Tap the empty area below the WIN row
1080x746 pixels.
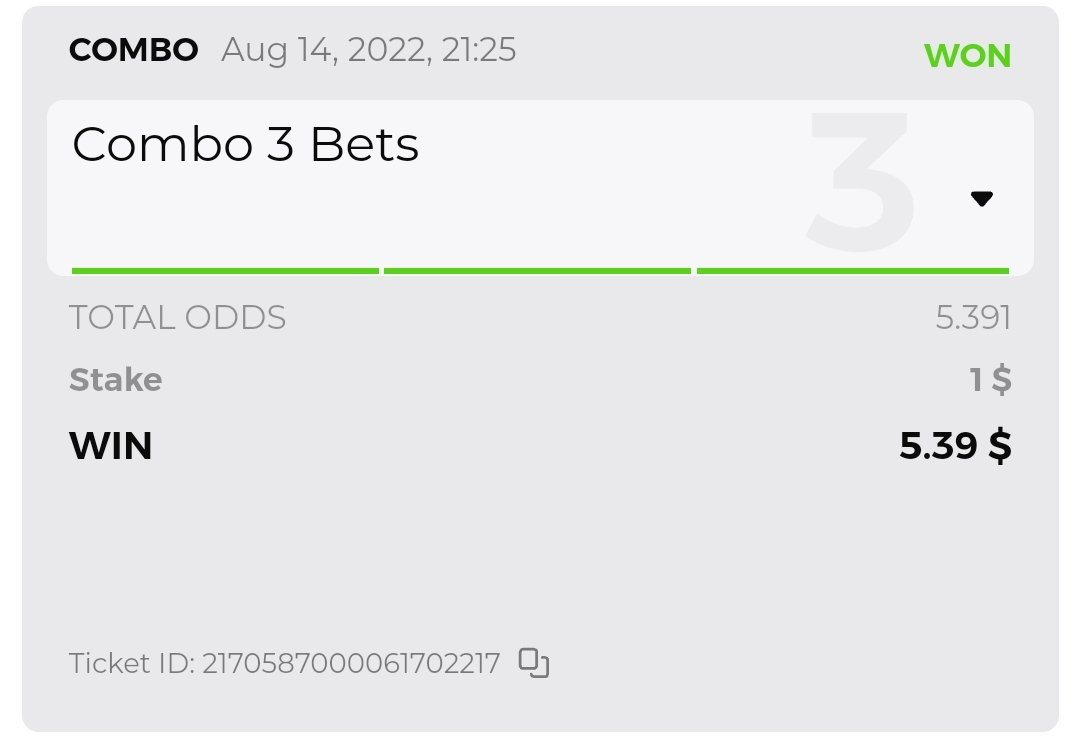tap(540, 550)
